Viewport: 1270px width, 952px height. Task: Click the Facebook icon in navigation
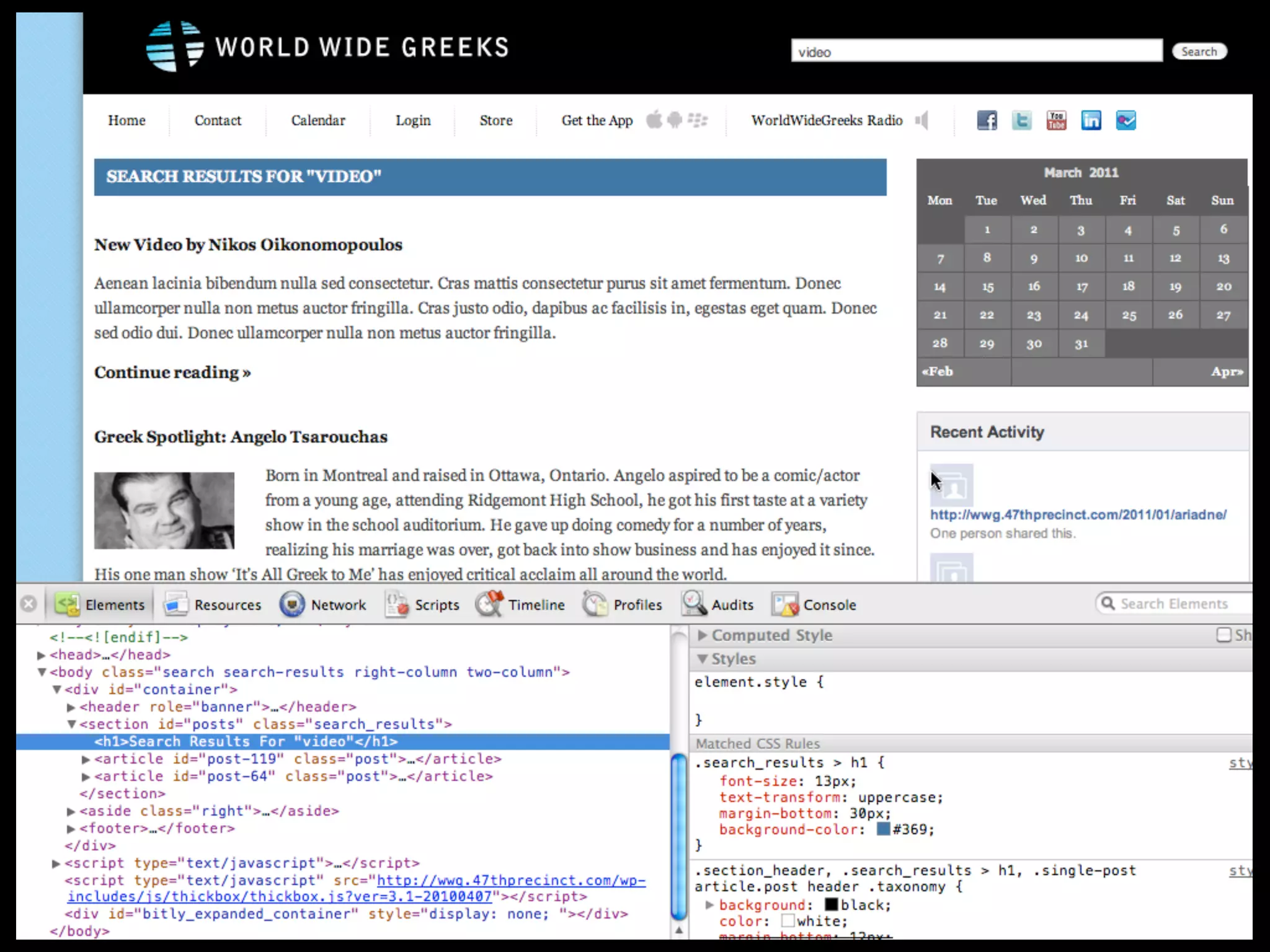987,120
